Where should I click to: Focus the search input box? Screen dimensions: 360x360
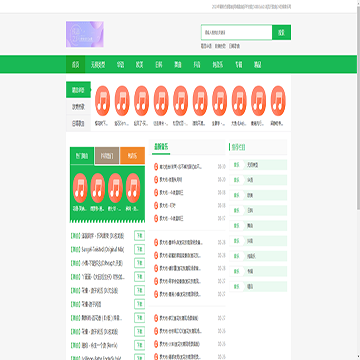237,32
